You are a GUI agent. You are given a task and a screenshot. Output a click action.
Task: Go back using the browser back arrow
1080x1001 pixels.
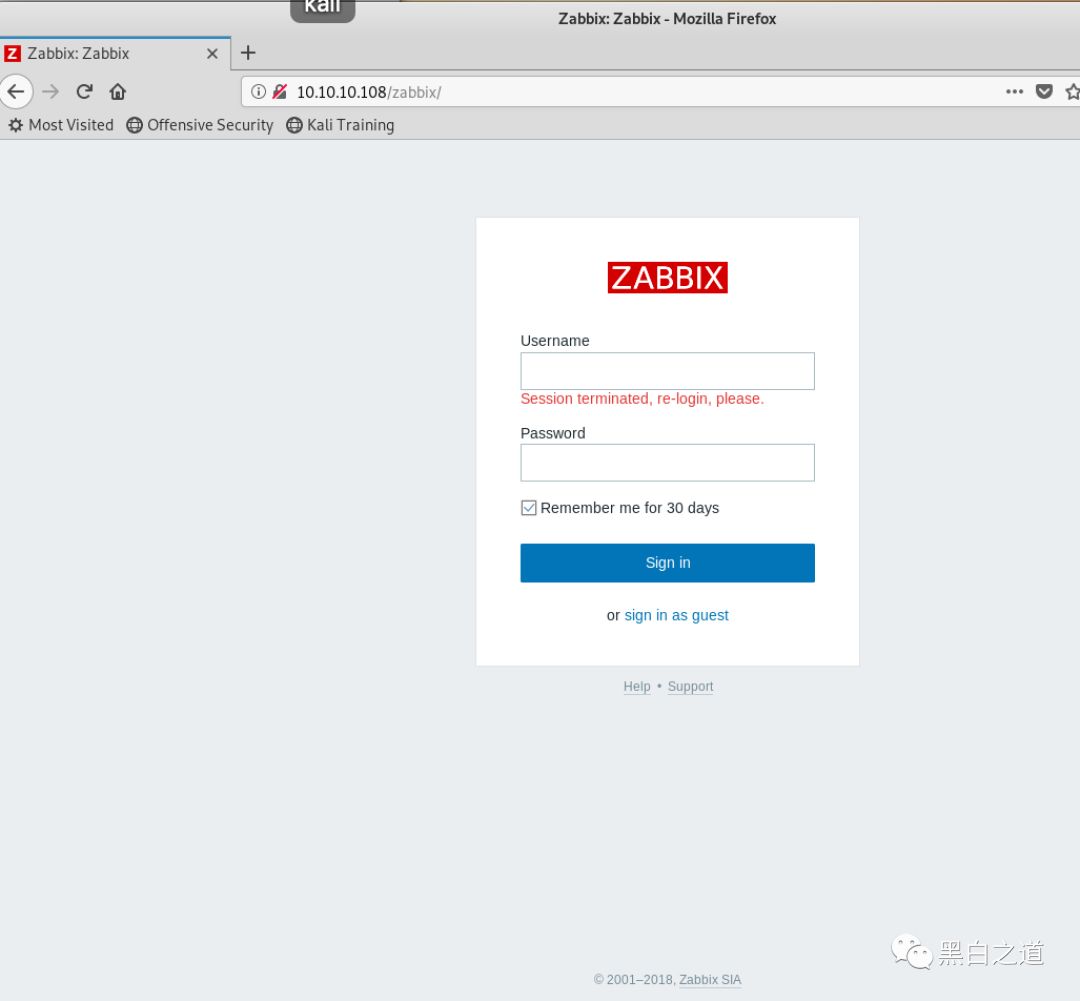[x=15, y=92]
